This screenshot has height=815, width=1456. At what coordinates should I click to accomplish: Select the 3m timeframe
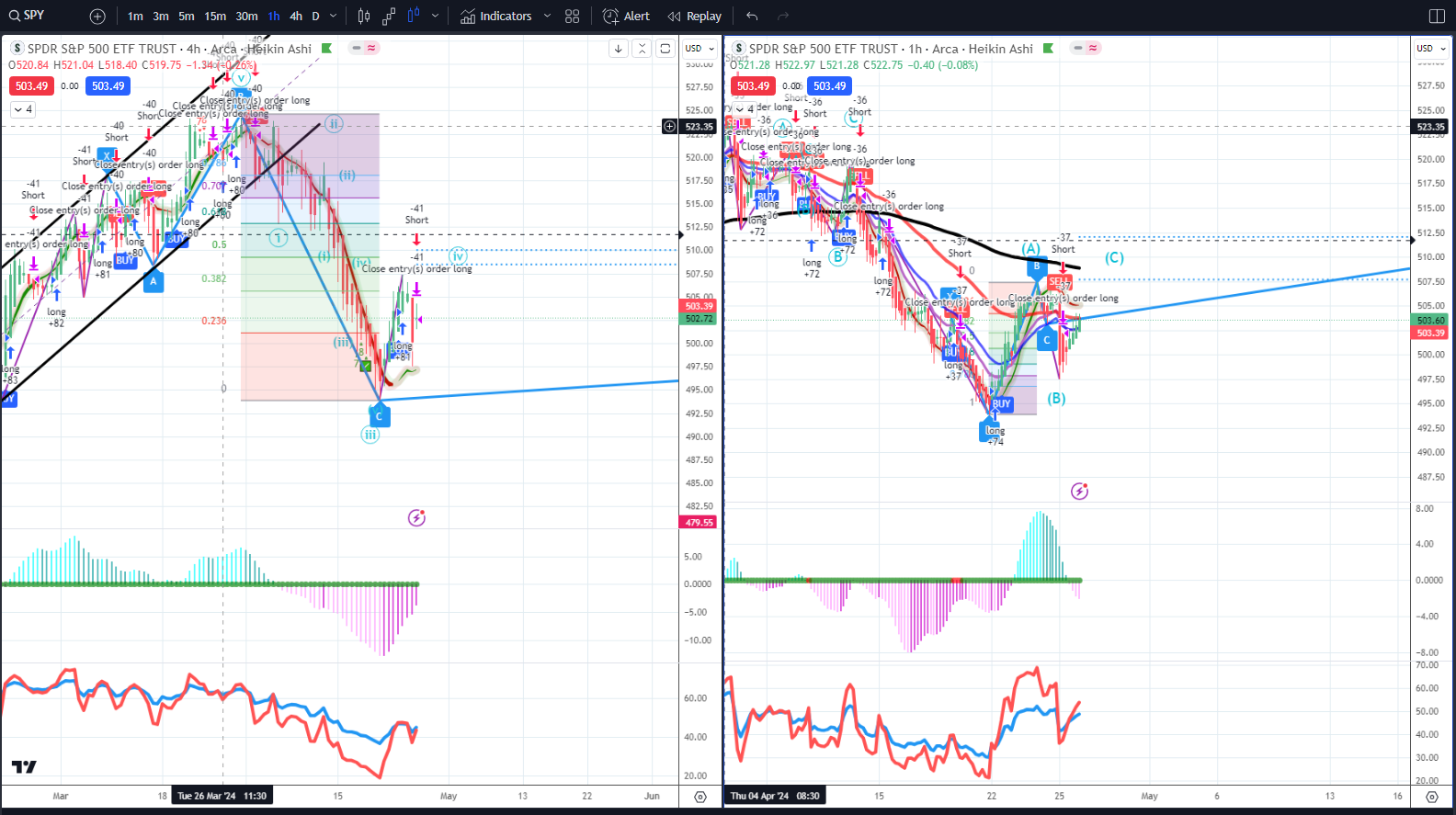click(161, 17)
